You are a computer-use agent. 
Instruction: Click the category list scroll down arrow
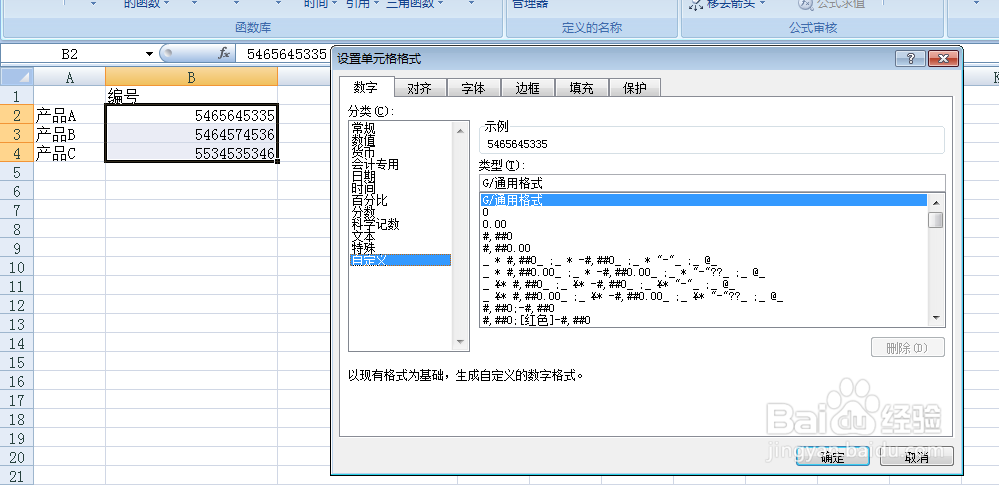tap(460, 342)
